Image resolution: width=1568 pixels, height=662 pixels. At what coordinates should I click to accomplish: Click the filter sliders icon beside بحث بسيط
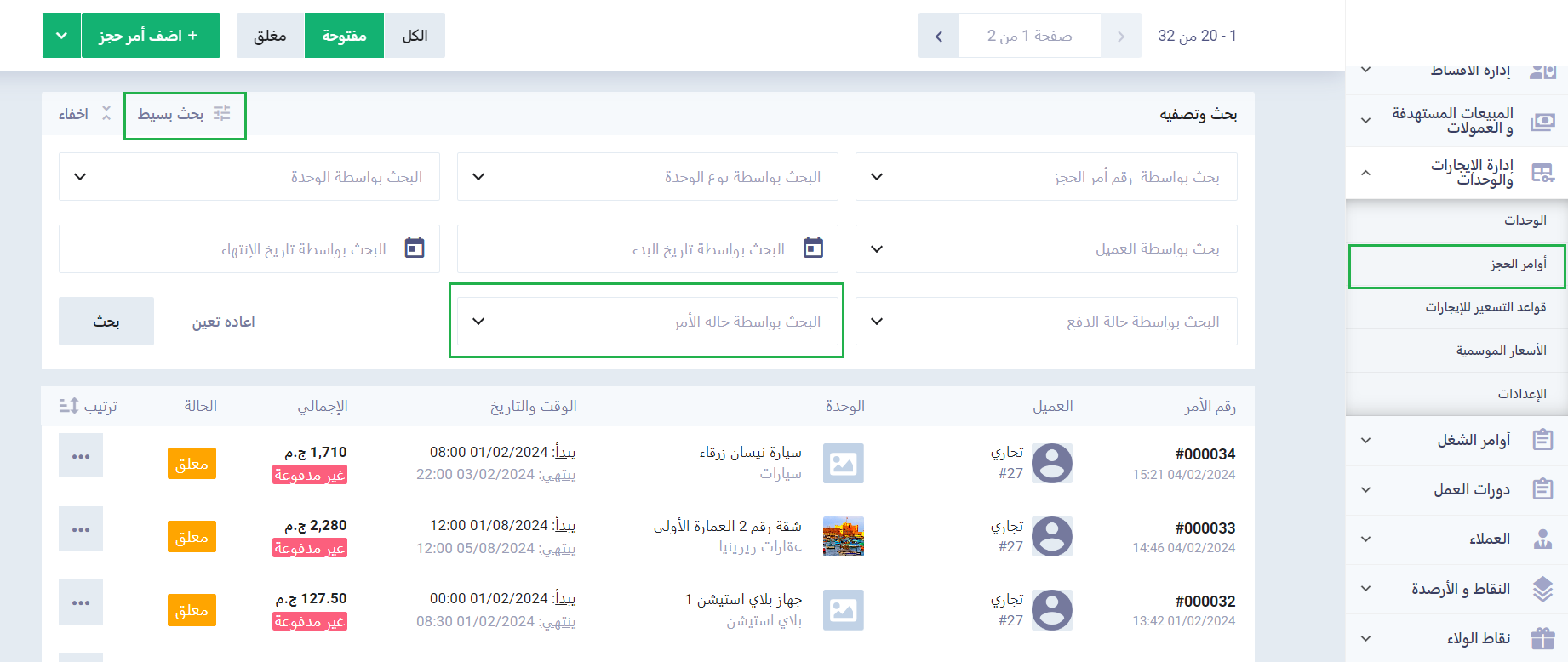coord(222,113)
